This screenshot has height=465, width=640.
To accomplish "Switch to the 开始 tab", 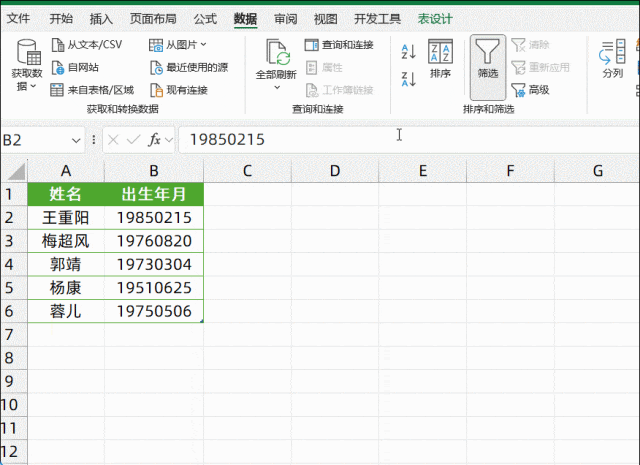I will 61,18.
